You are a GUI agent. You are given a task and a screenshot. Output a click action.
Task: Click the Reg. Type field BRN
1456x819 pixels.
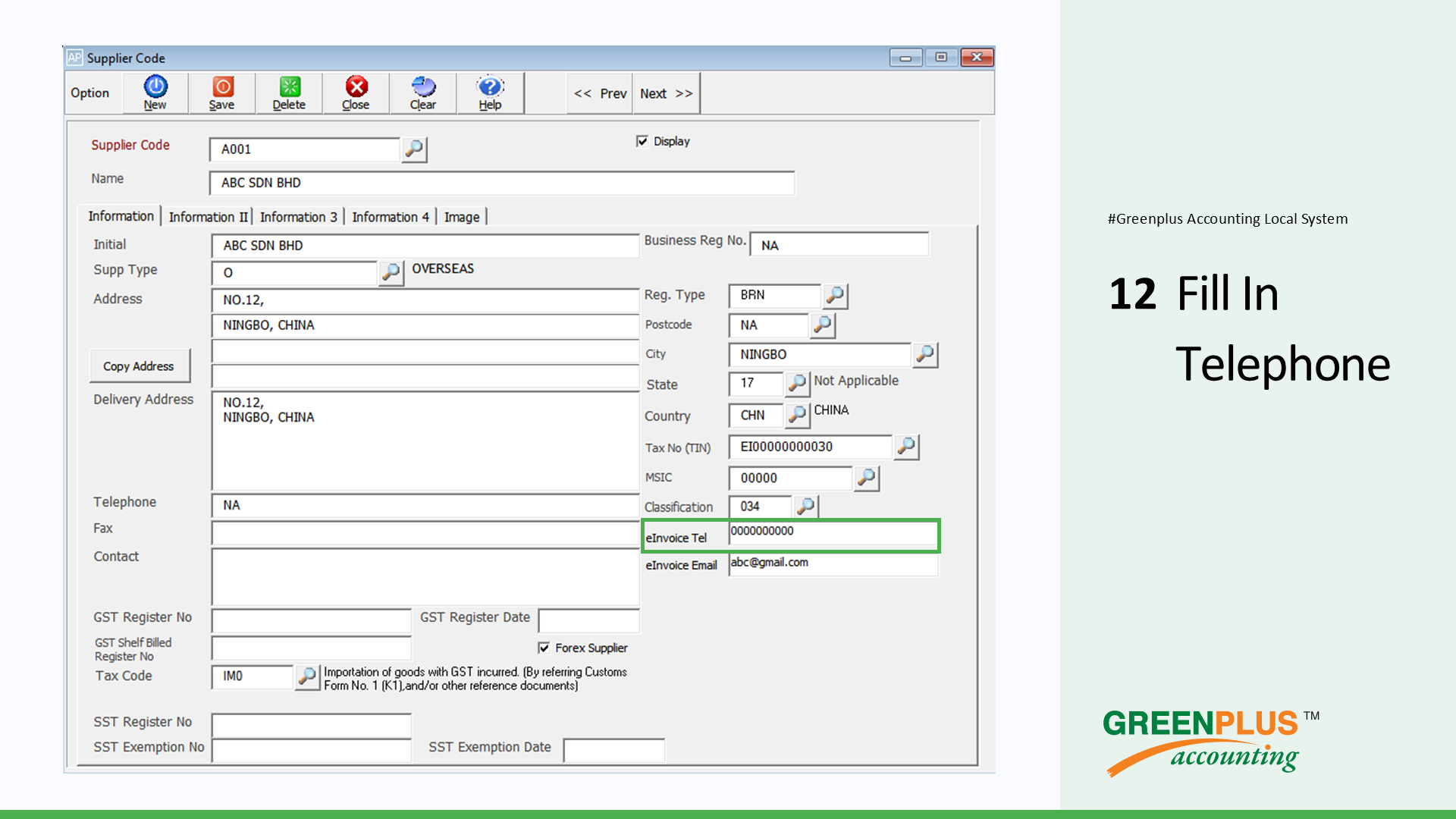(x=775, y=296)
